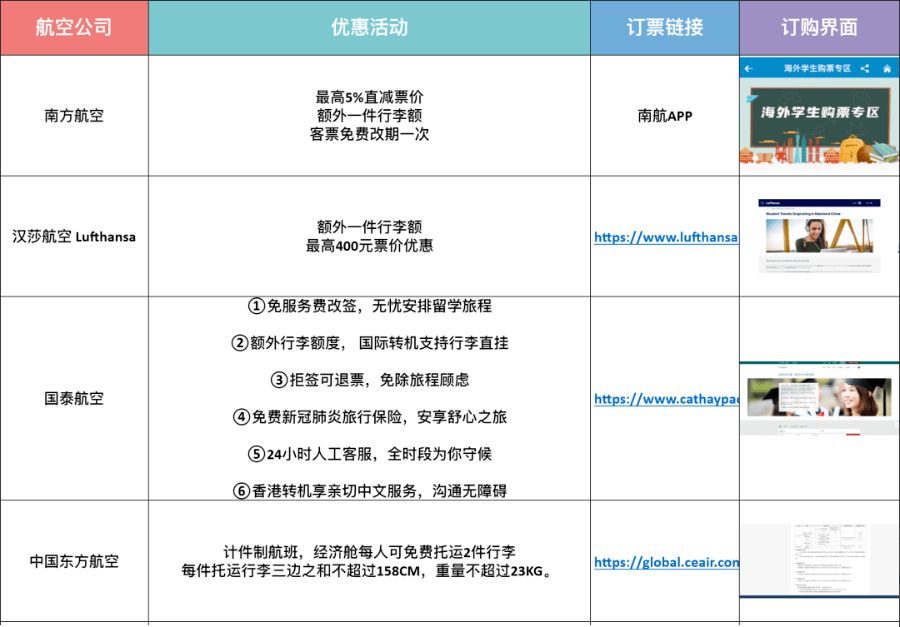
Task: Select the 订购界面 column header
Action: tap(820, 28)
